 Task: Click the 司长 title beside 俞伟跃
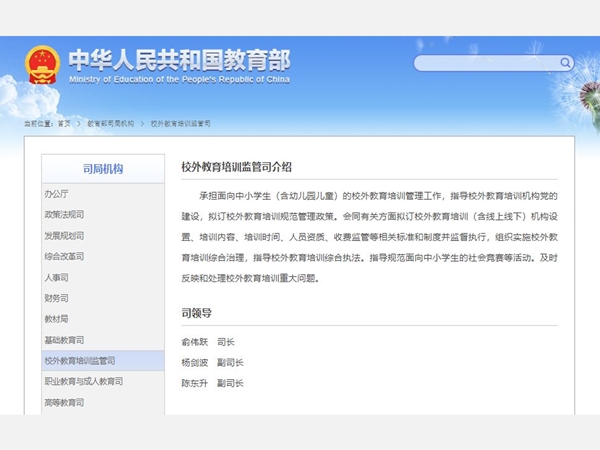[x=226, y=342]
